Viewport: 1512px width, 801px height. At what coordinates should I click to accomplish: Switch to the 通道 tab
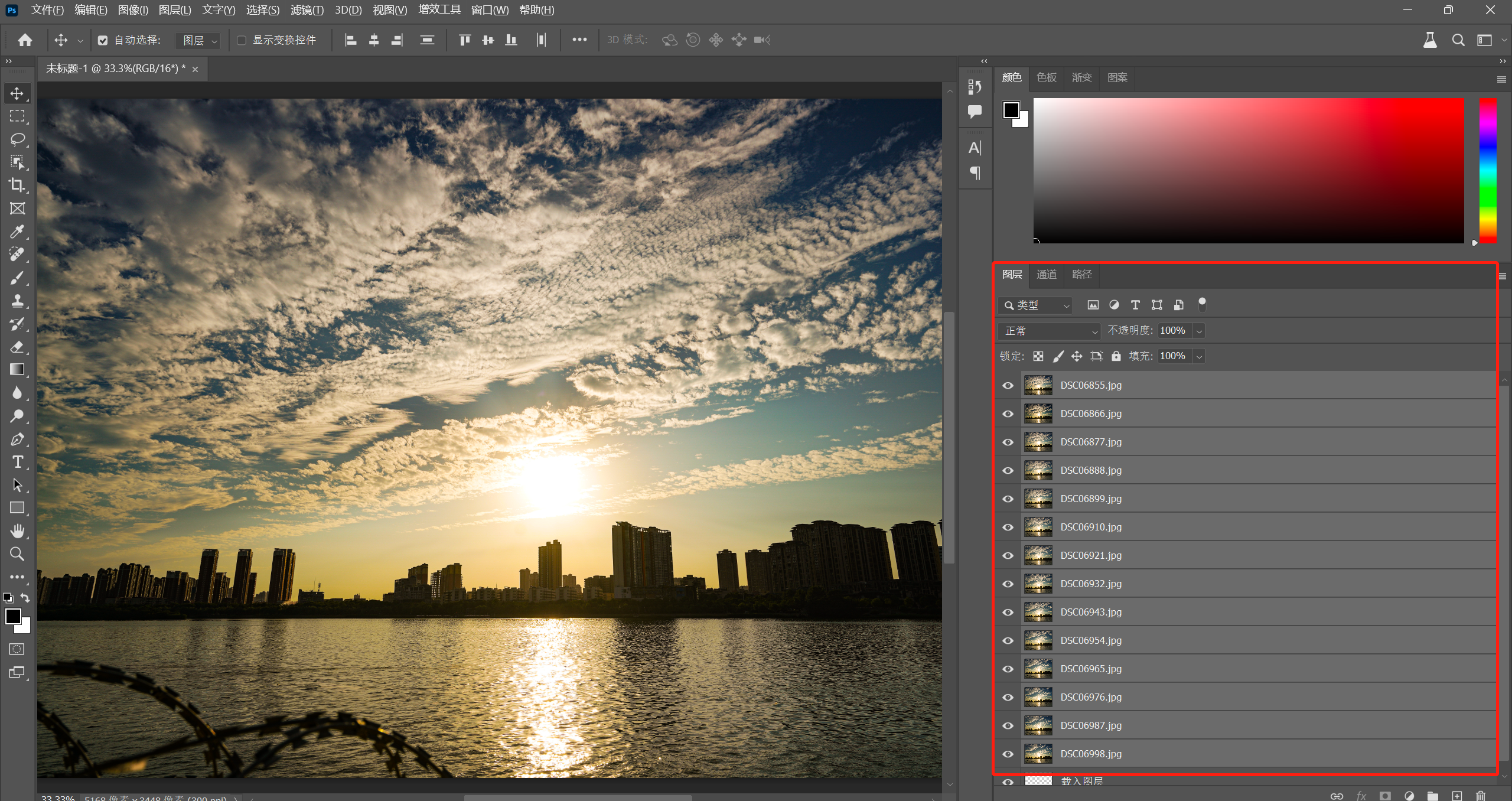1047,275
